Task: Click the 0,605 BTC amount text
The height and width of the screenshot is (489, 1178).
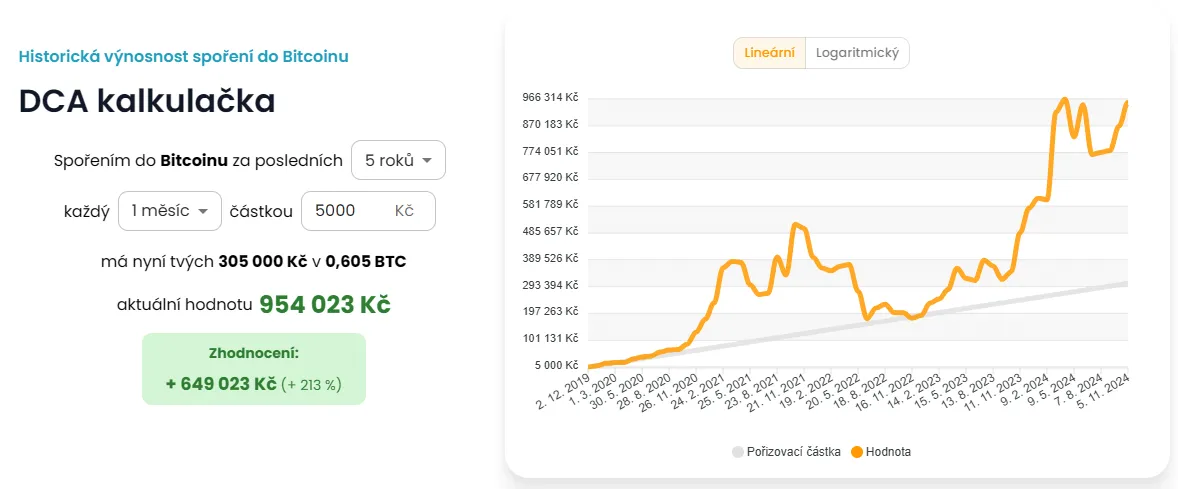Action: pyautogui.click(x=365, y=262)
